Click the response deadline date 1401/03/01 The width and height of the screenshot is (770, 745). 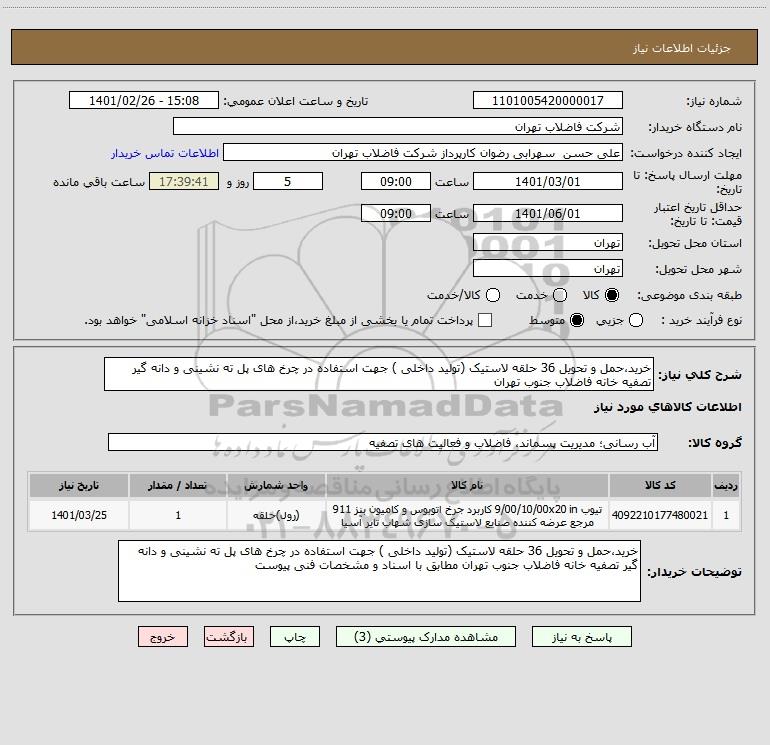coord(548,181)
